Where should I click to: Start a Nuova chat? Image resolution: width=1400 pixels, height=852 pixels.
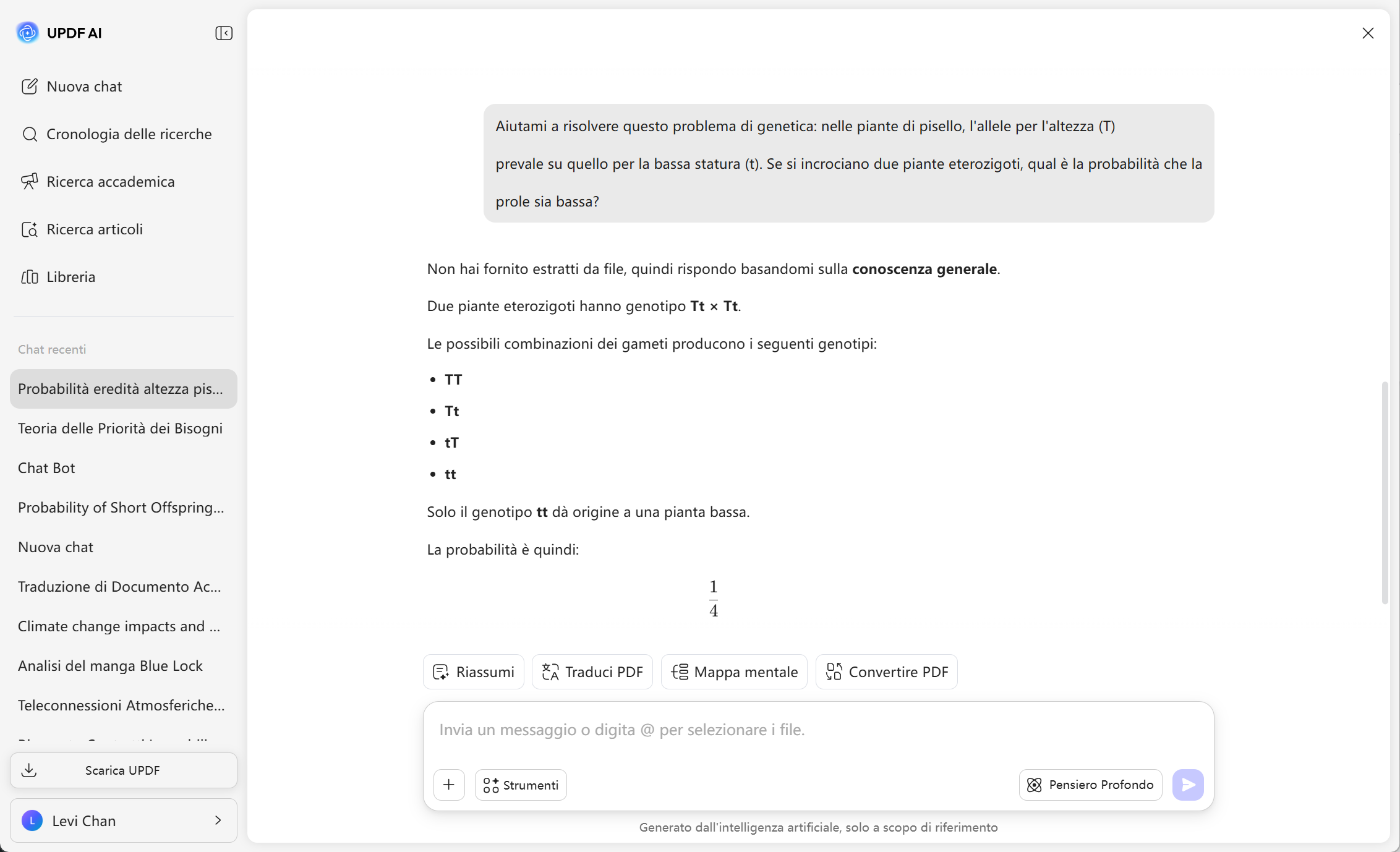(x=84, y=87)
